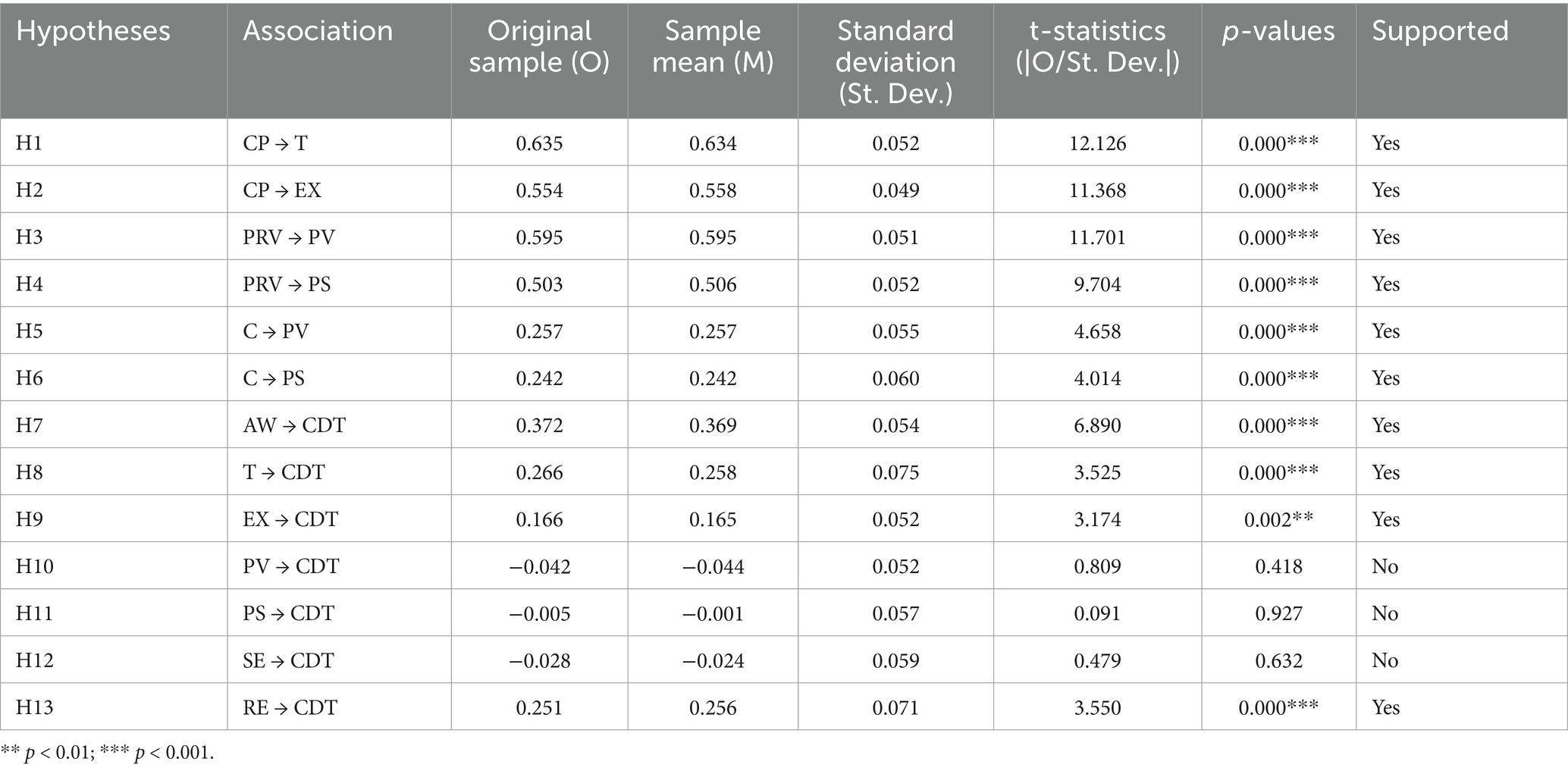
Task: Select the PS → CDT association cell
Action: [x=288, y=613]
